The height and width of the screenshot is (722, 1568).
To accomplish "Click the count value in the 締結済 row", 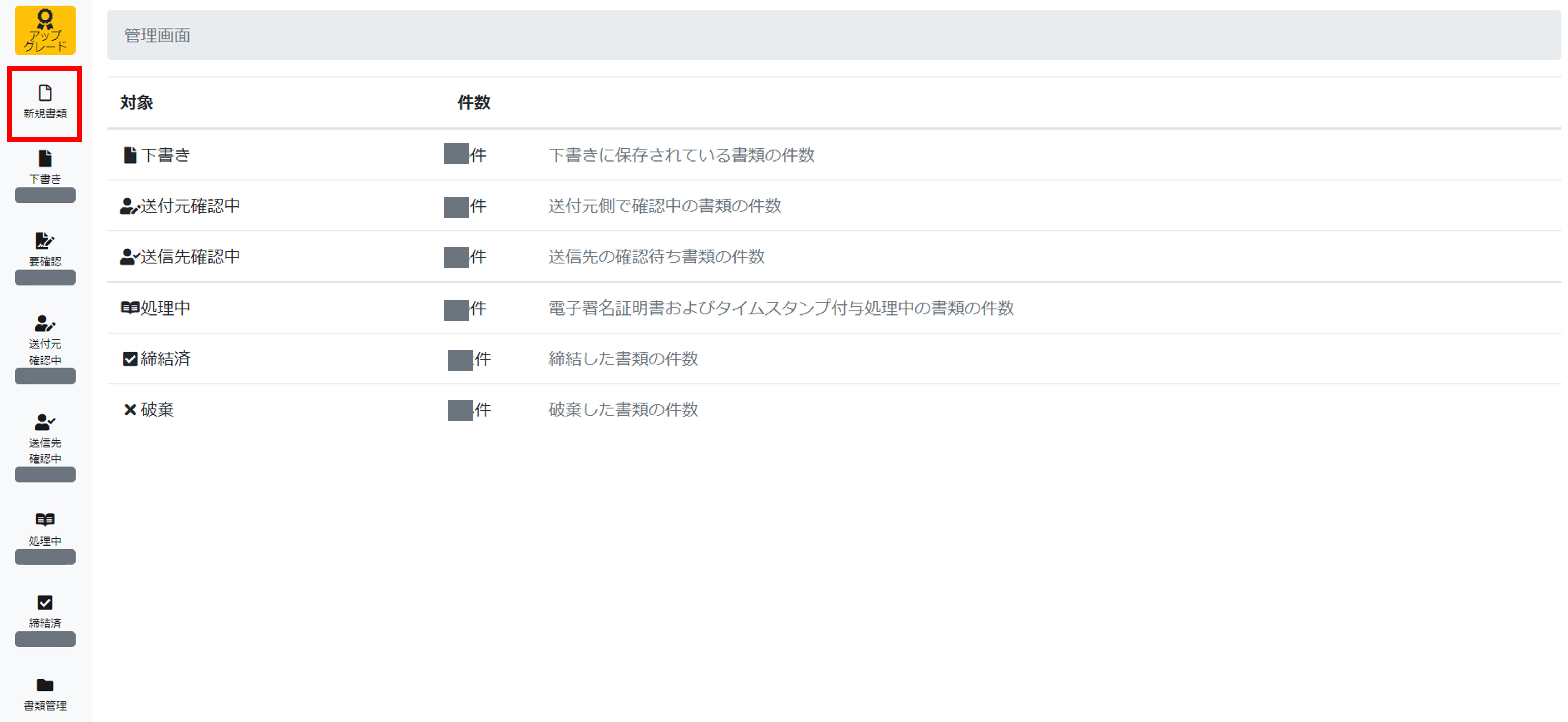I will point(469,360).
